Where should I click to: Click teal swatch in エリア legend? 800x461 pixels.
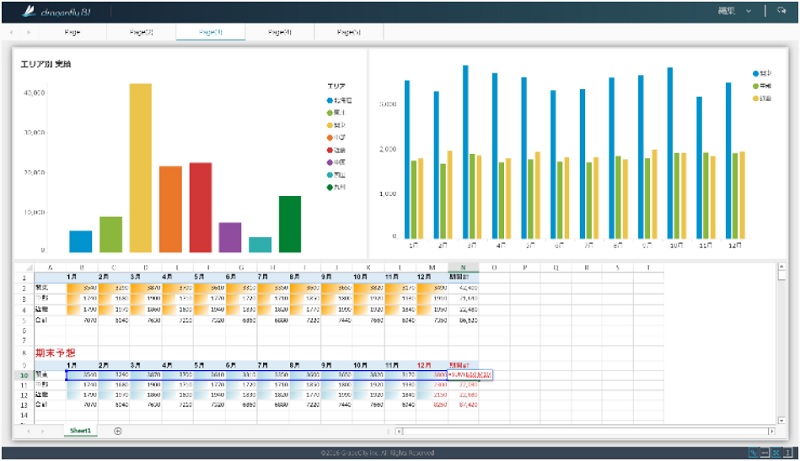[330, 175]
